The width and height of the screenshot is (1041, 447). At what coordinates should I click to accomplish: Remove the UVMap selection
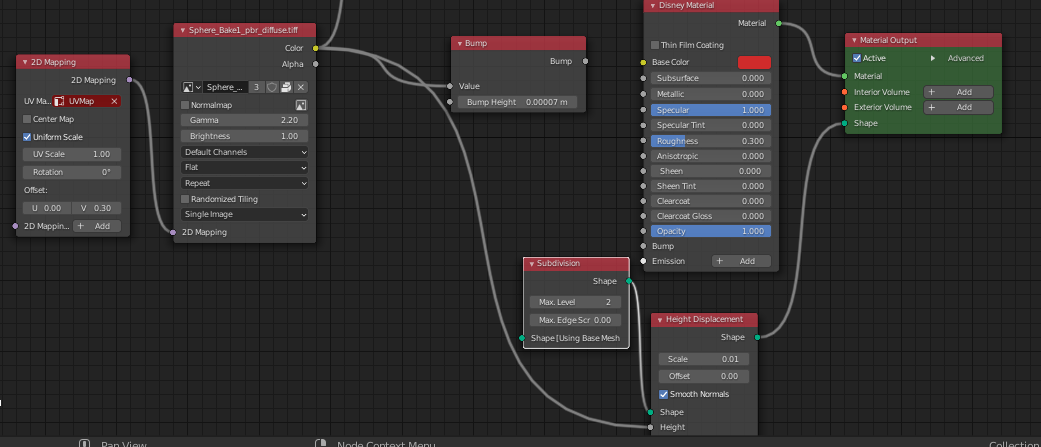114,101
